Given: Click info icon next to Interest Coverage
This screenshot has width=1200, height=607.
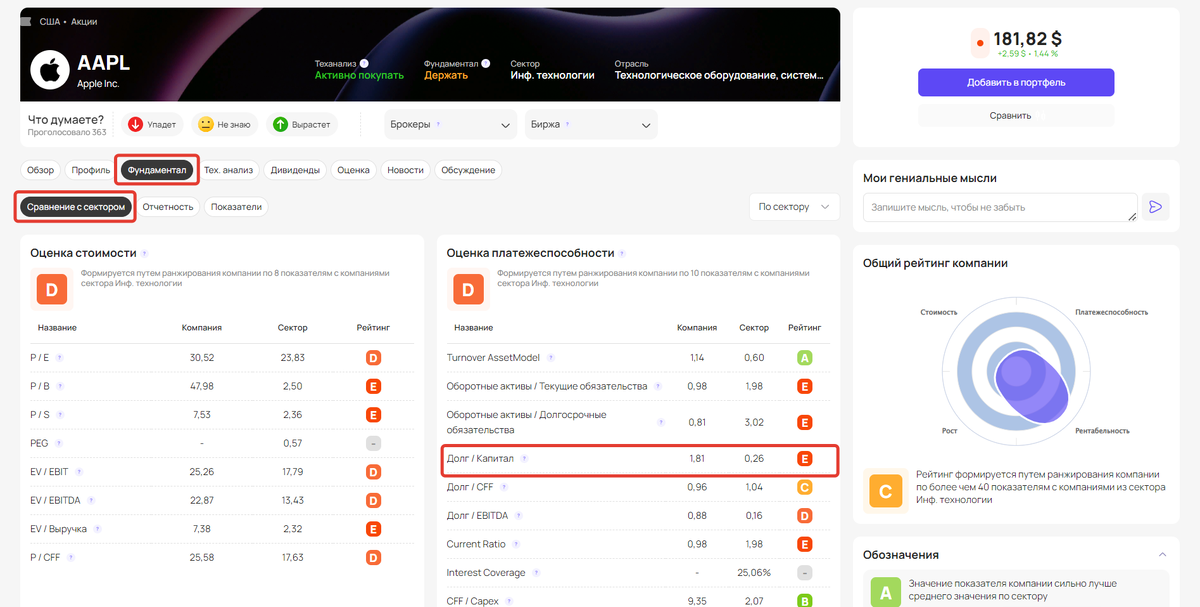Looking at the screenshot, I should [536, 573].
